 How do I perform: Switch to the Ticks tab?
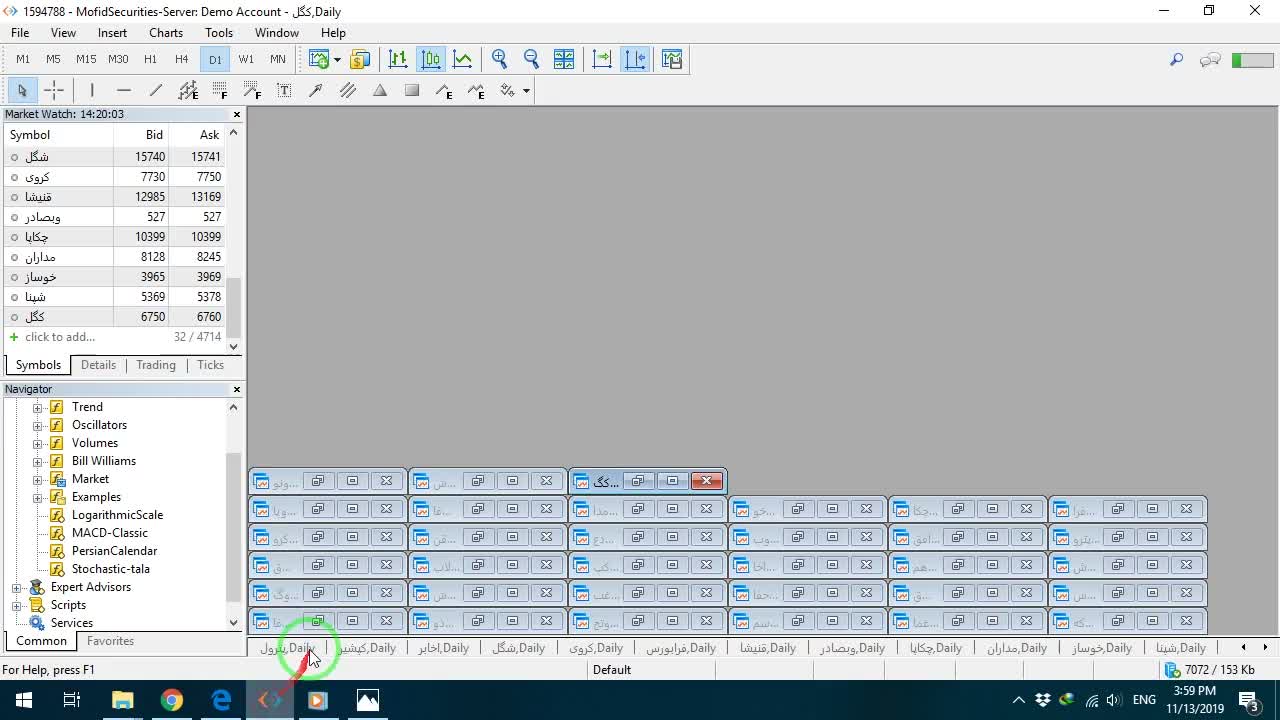[x=210, y=365]
